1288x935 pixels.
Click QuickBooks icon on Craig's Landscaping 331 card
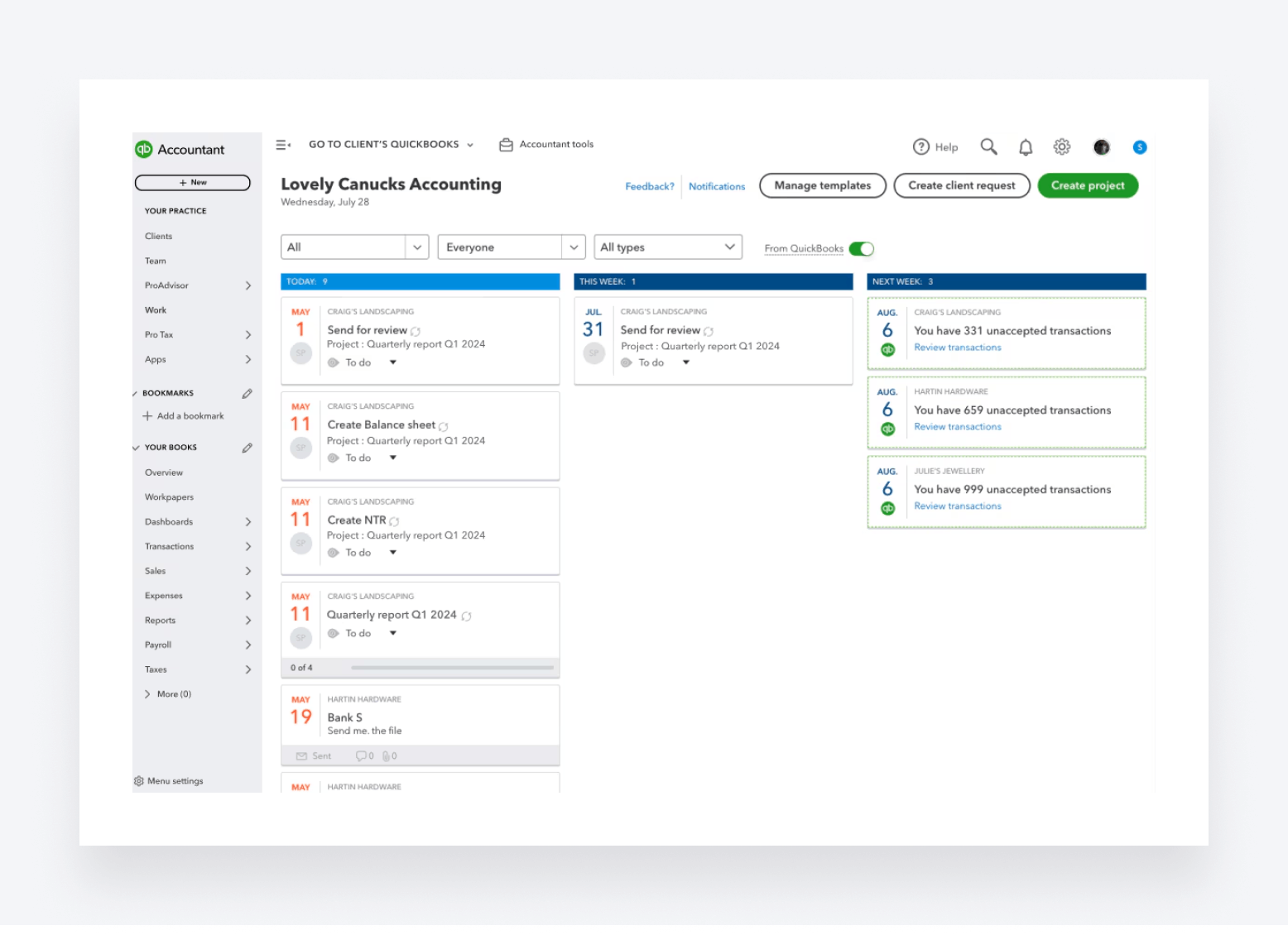click(x=887, y=349)
